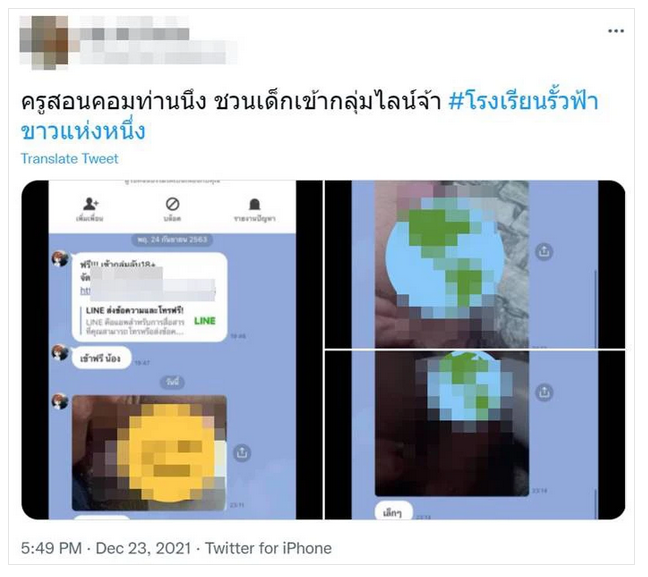Click share icon beside bottom-right globe photo
Viewport: 648px width, 577px height.
pos(544,392)
